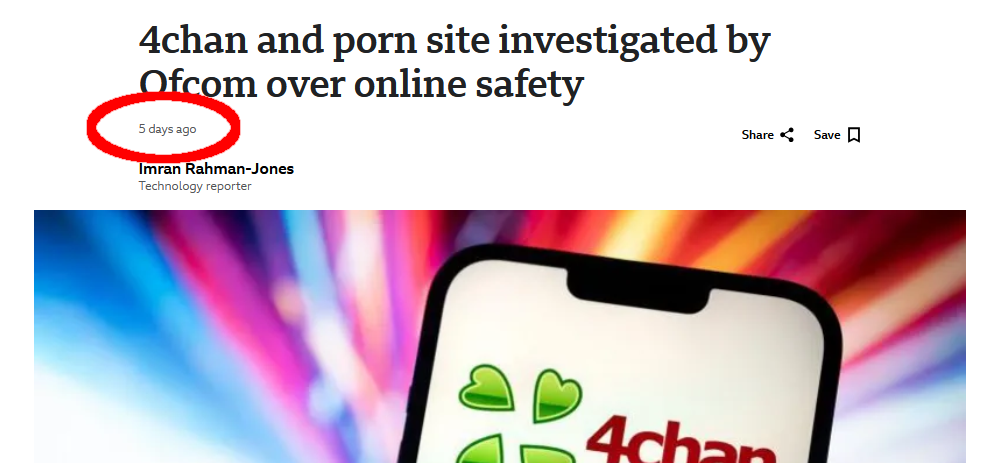Viewport: 1001px width, 463px height.
Task: Click the lower-left green clover leaf
Action: pos(479,450)
